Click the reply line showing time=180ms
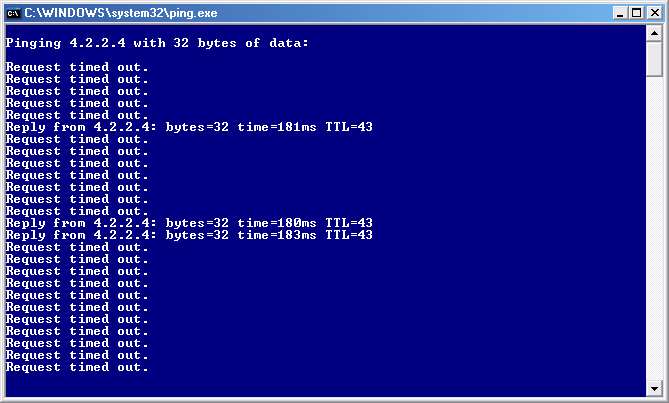 tap(189, 223)
